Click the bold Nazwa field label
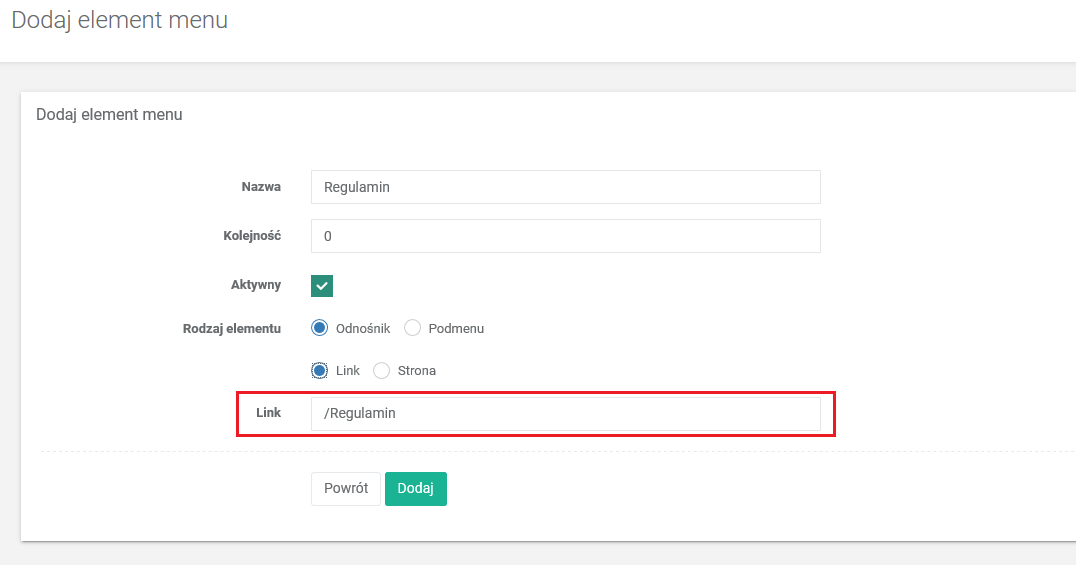1076x565 pixels. (x=261, y=187)
